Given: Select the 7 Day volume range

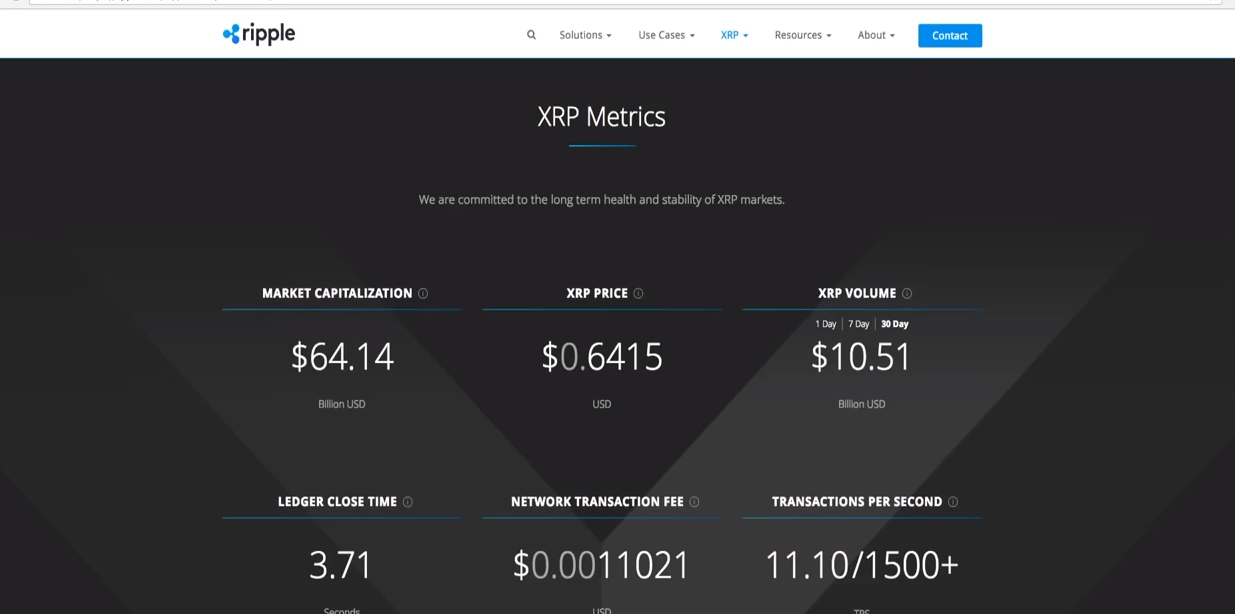Looking at the screenshot, I should [859, 324].
